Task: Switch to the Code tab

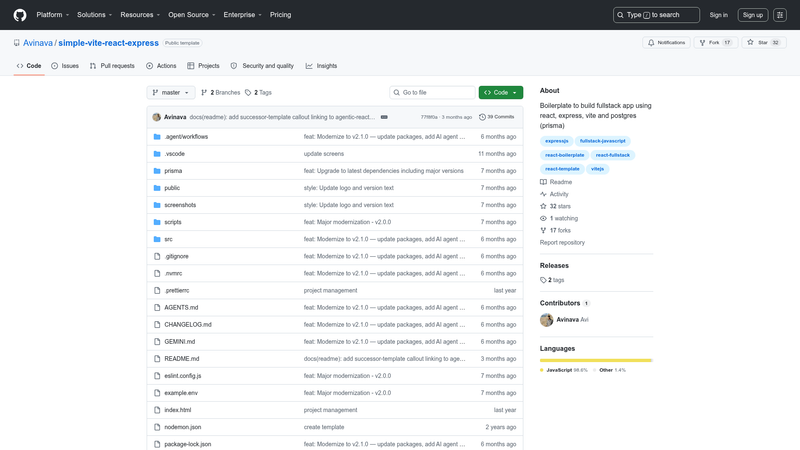Action: click(29, 66)
